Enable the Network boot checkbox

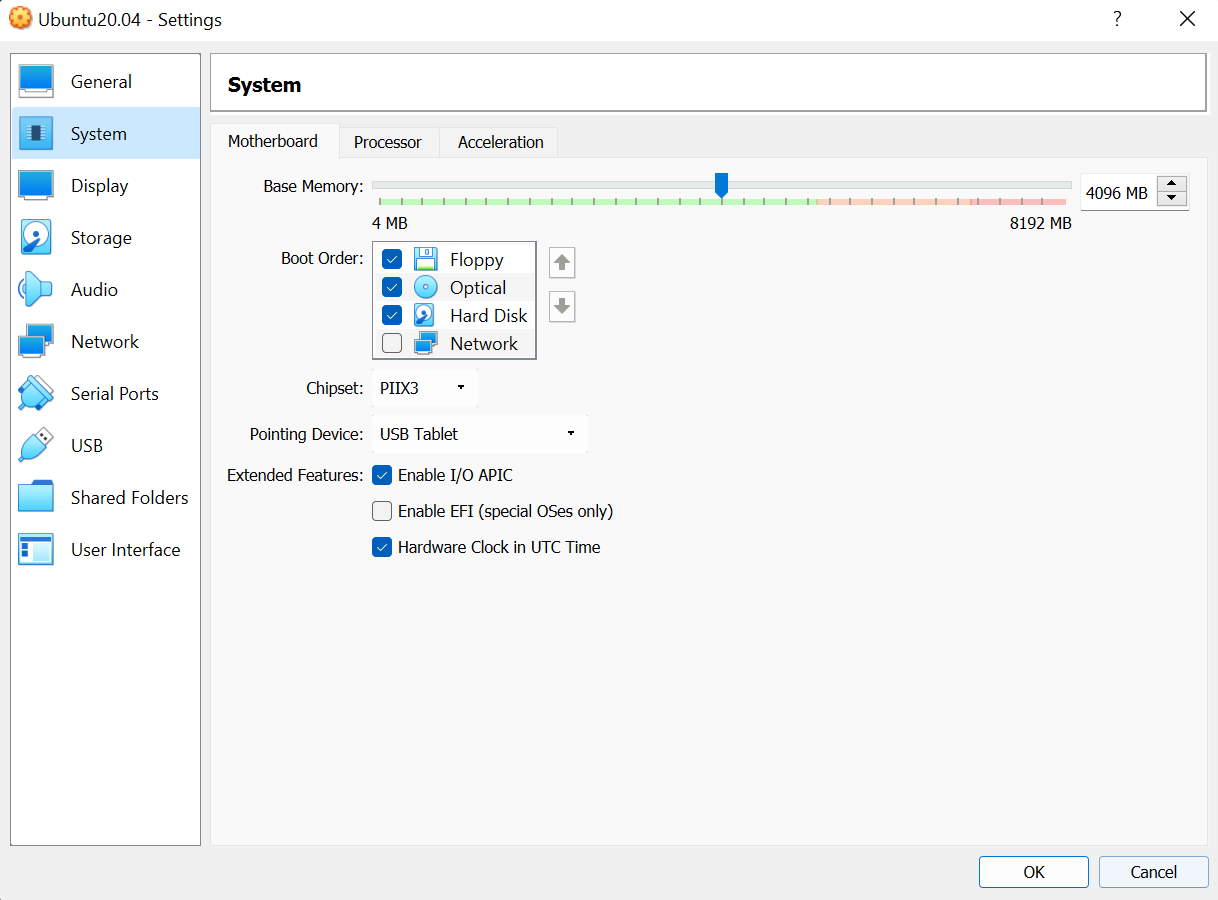pyautogui.click(x=391, y=343)
